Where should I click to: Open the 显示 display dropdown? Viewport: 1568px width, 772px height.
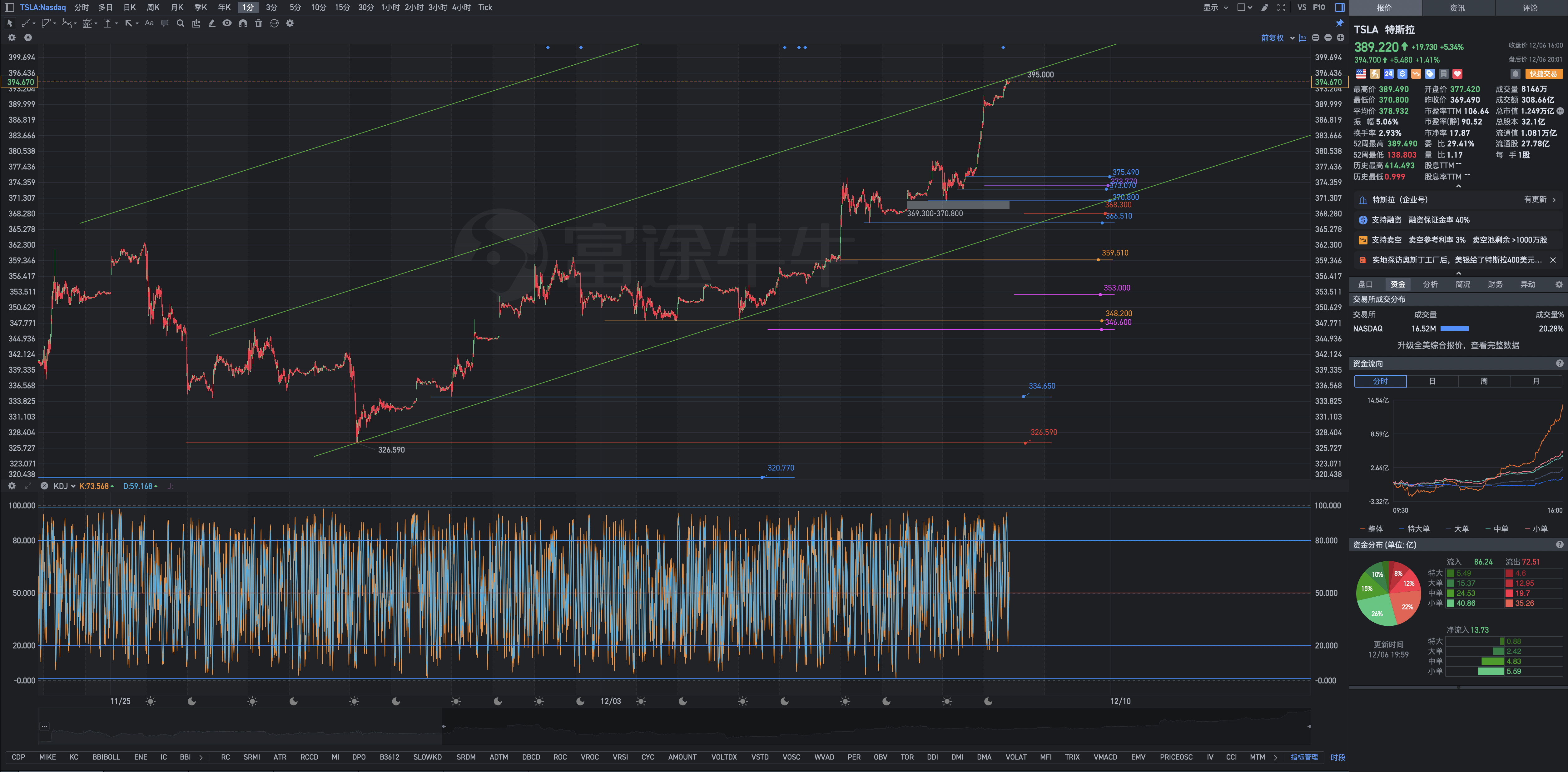click(x=1216, y=7)
